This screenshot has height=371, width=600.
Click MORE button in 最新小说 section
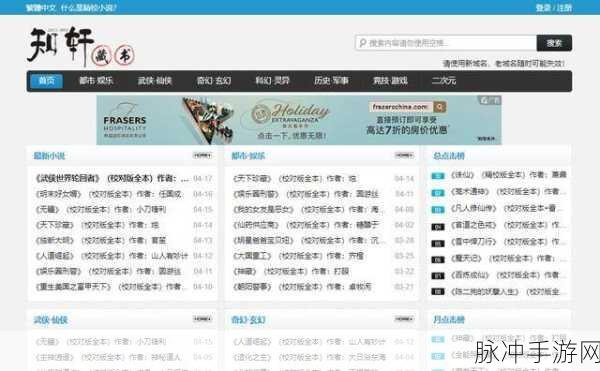click(x=202, y=155)
